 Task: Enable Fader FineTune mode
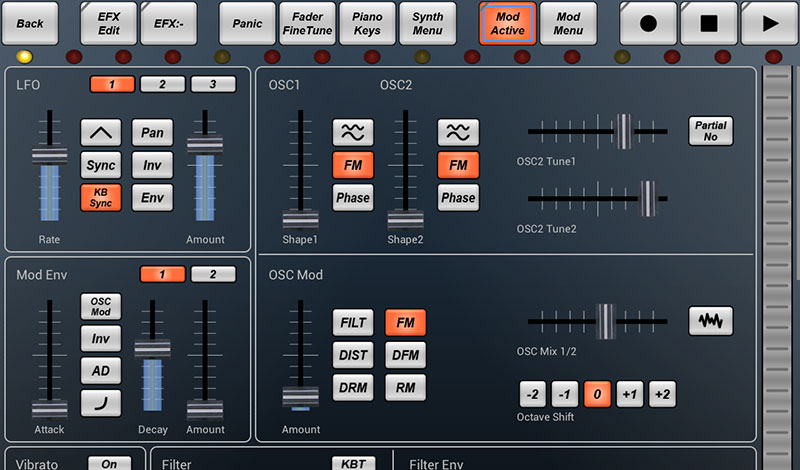[308, 23]
